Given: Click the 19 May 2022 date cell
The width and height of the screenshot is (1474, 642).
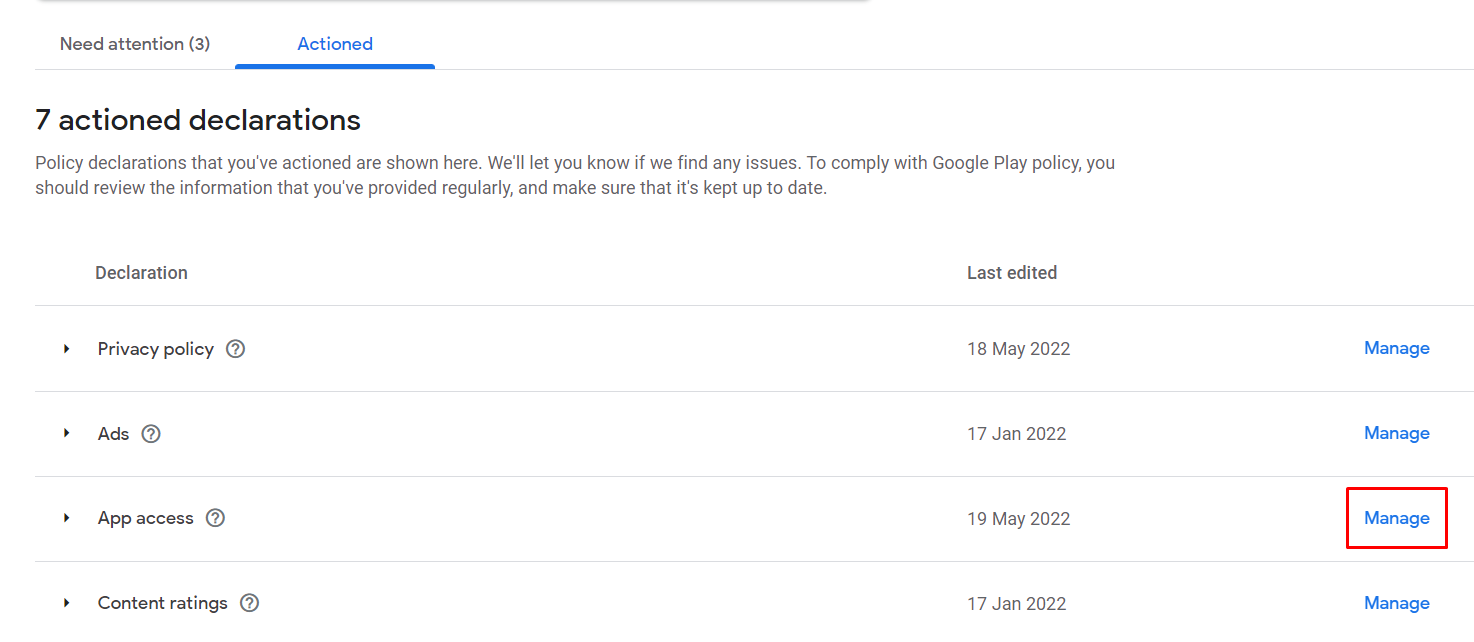Looking at the screenshot, I should tap(1019, 519).
